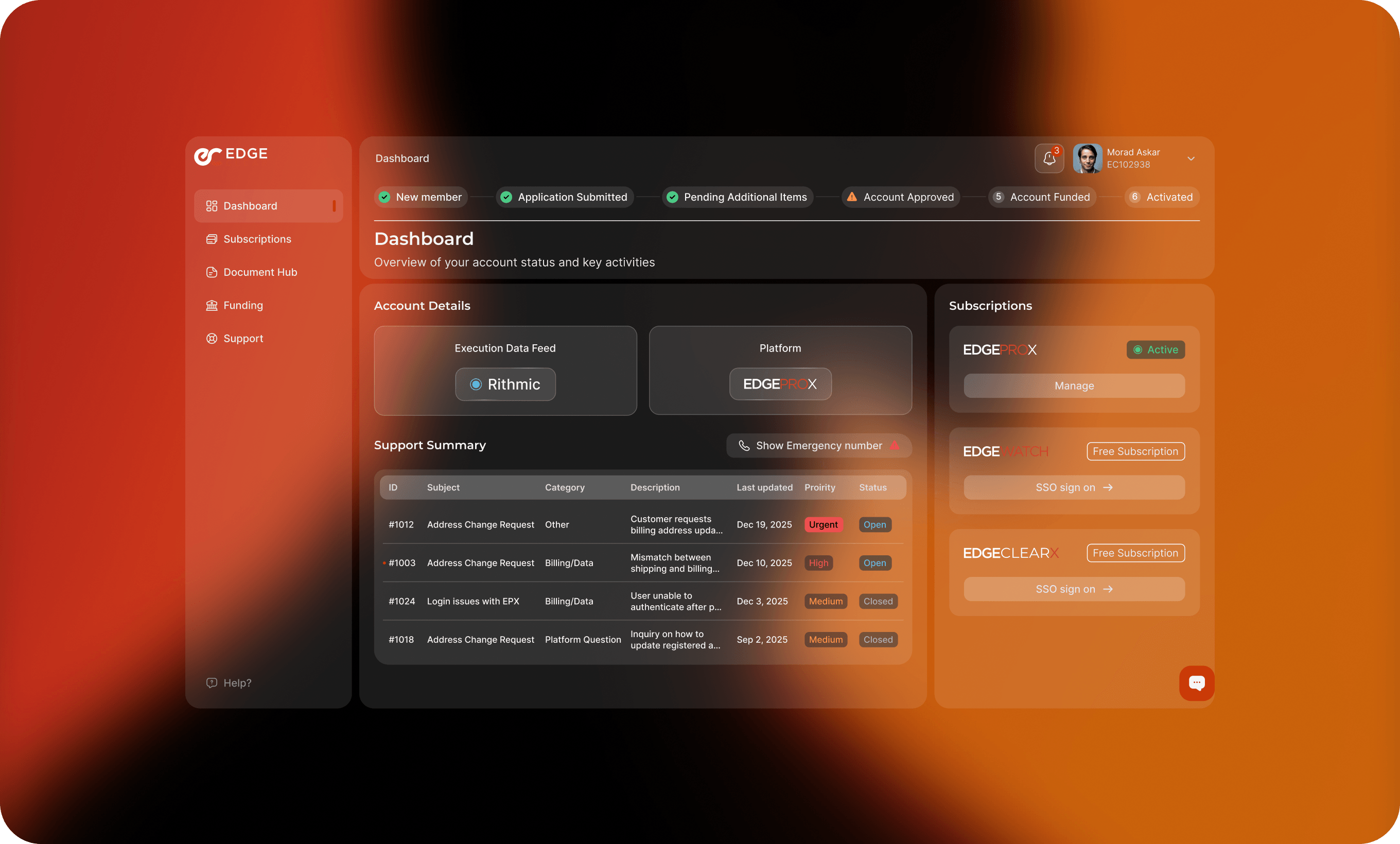This screenshot has height=844, width=1400.
Task: Click Medium priority badge on ticket #1018
Action: coord(826,640)
